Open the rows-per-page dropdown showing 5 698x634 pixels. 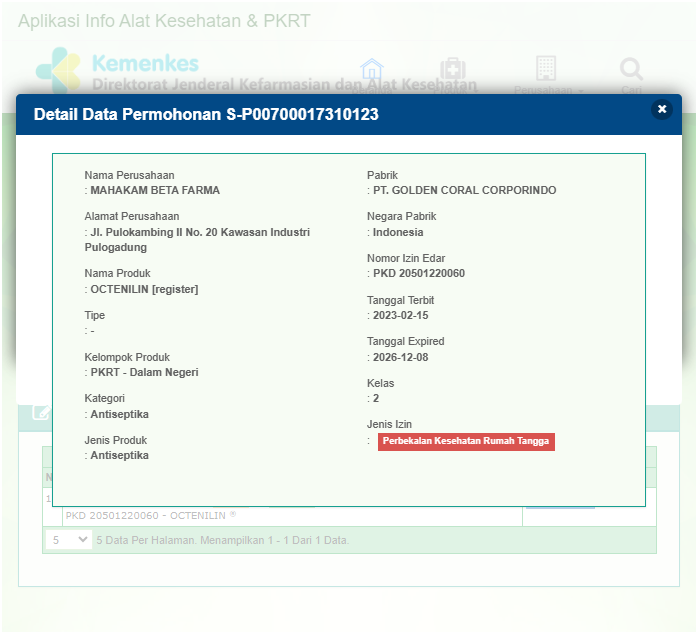(69, 540)
